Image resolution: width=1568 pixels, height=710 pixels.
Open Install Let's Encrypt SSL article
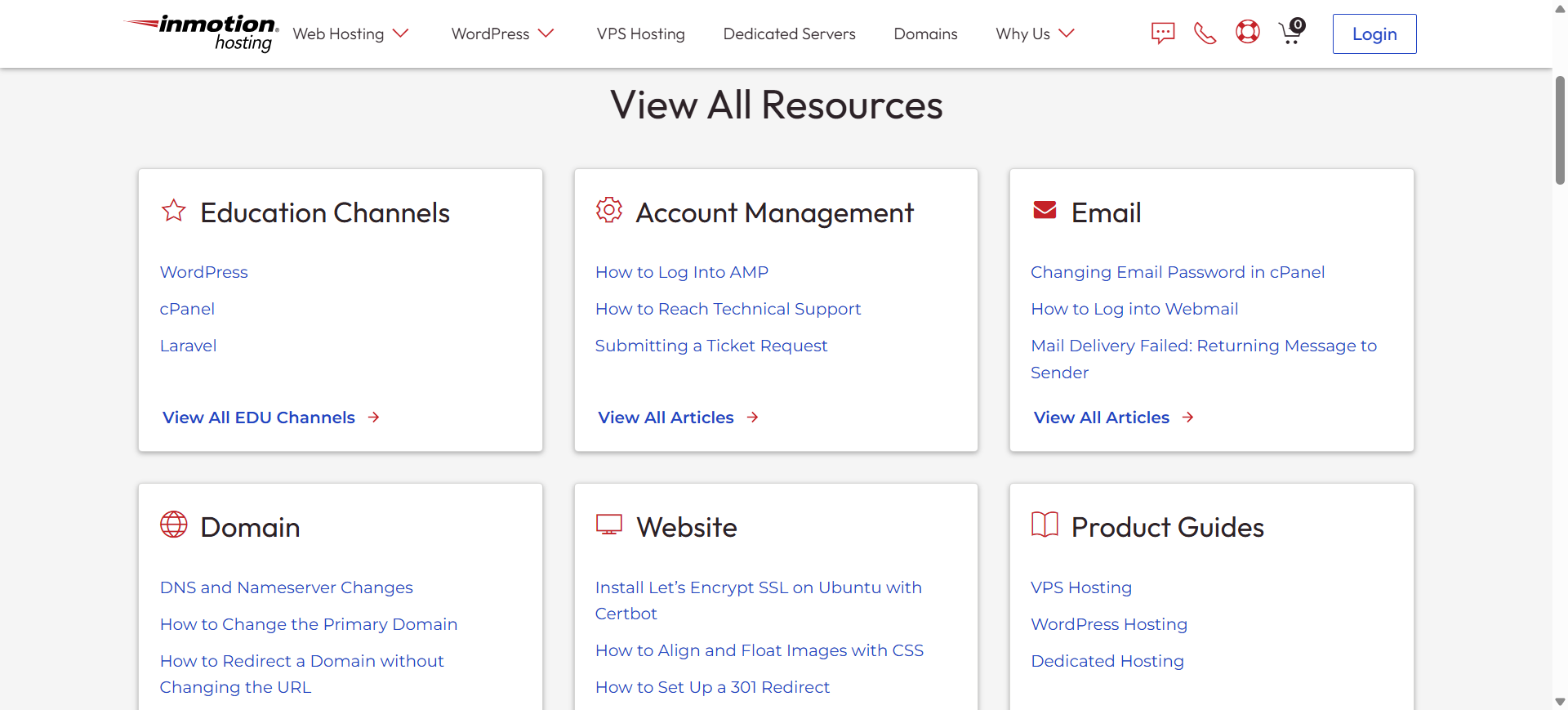(x=759, y=601)
